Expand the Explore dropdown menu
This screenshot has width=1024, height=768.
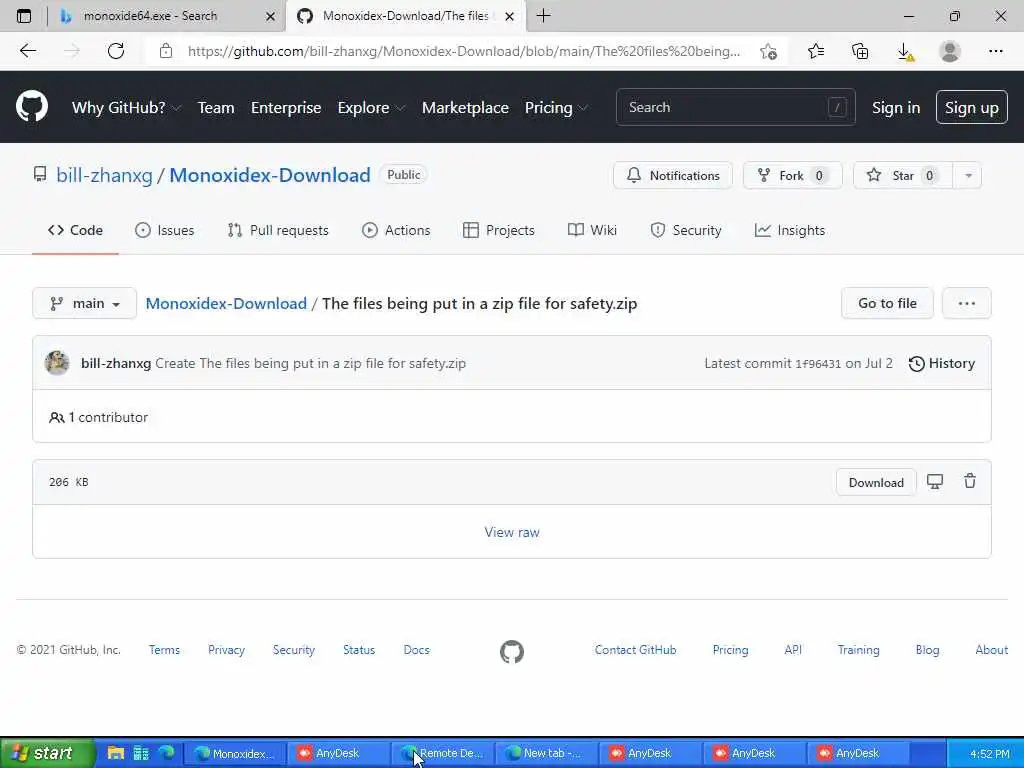(371, 108)
